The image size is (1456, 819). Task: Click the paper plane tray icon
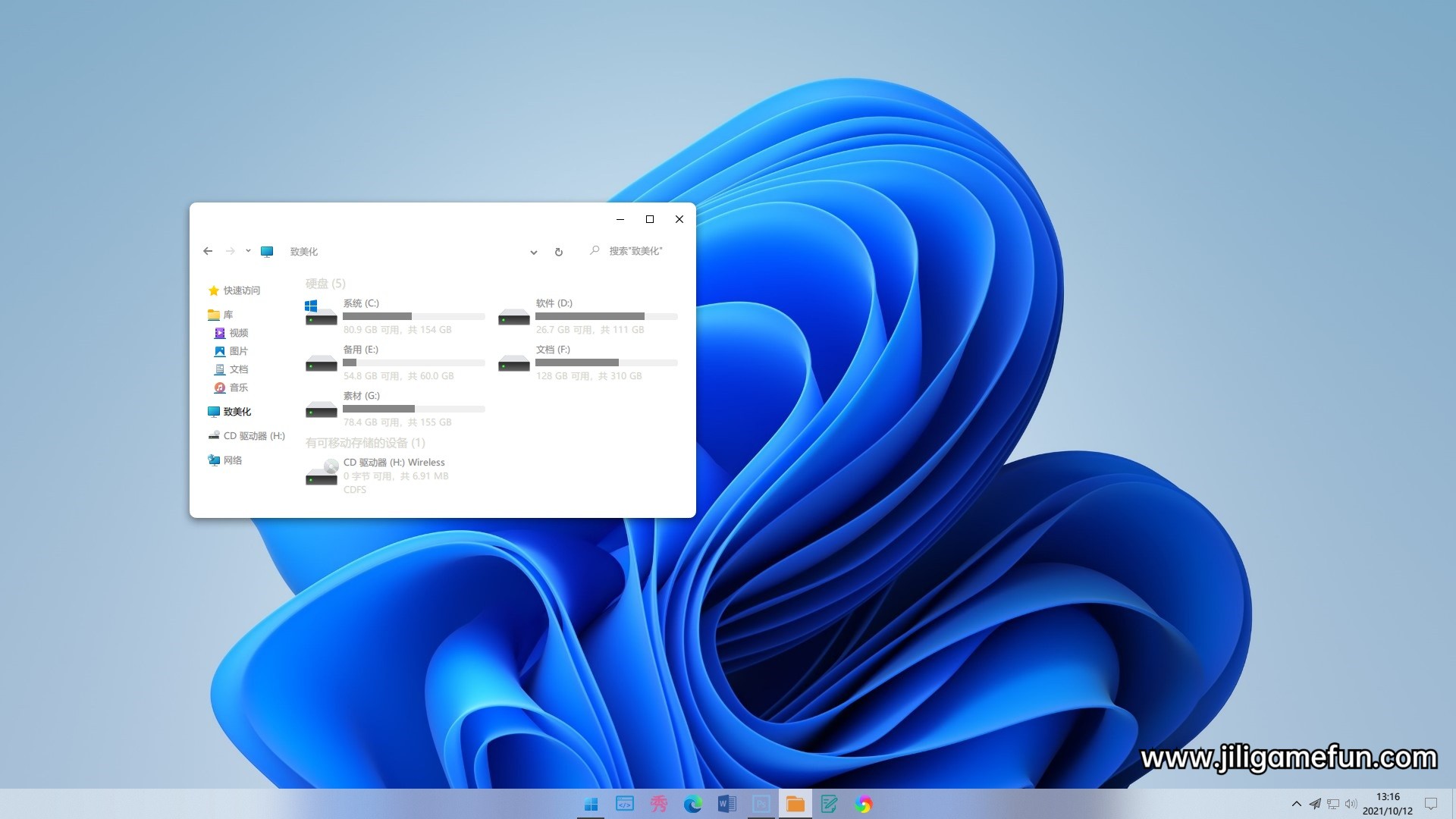click(x=1315, y=804)
